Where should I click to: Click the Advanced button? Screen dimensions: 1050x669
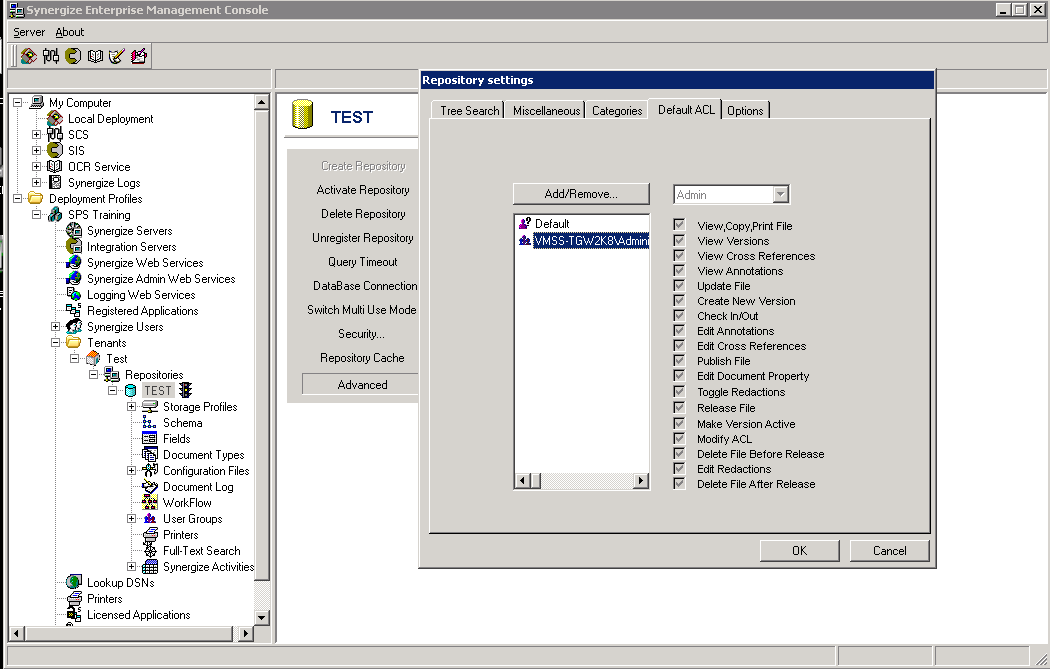pyautogui.click(x=362, y=384)
